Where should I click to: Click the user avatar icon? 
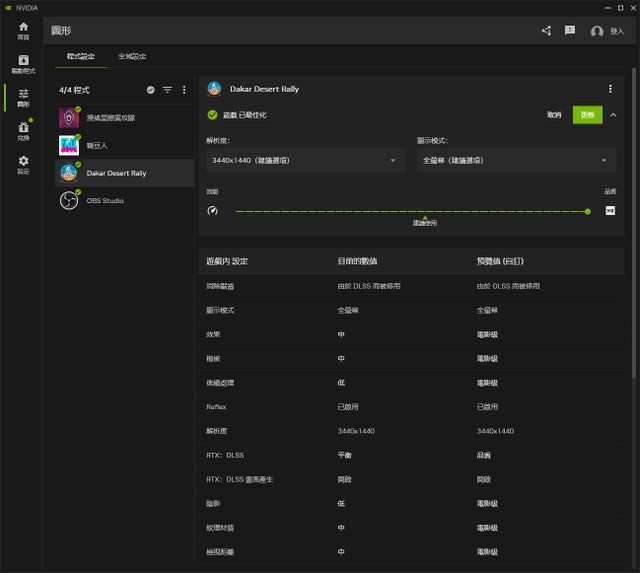[597, 31]
